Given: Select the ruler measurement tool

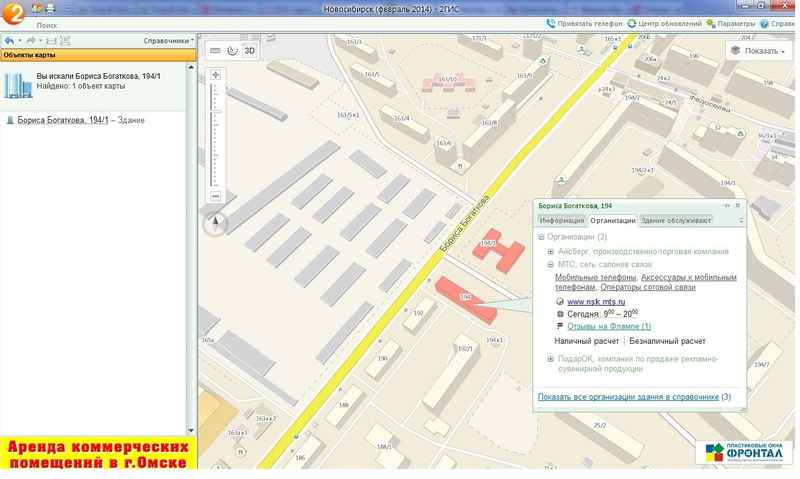Looking at the screenshot, I should [214, 50].
